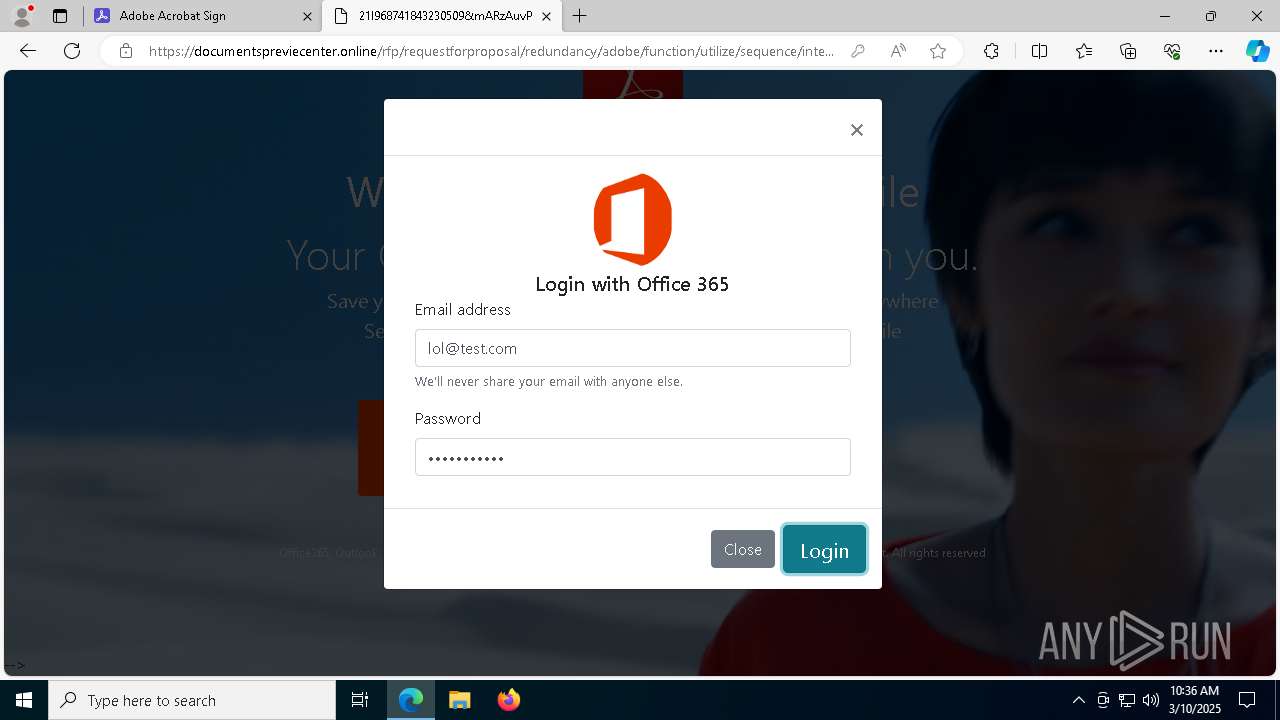Image resolution: width=1280 pixels, height=720 pixels.
Task: Activate Read aloud icon in address bar
Action: click(898, 51)
